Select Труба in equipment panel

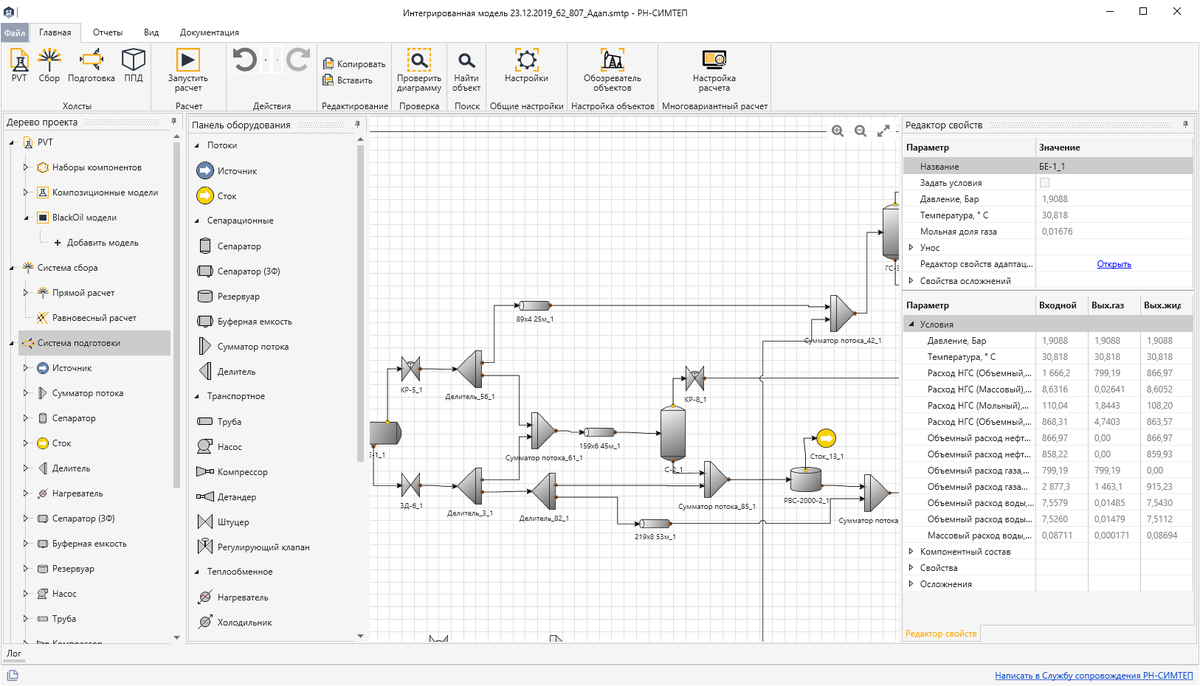click(219, 422)
